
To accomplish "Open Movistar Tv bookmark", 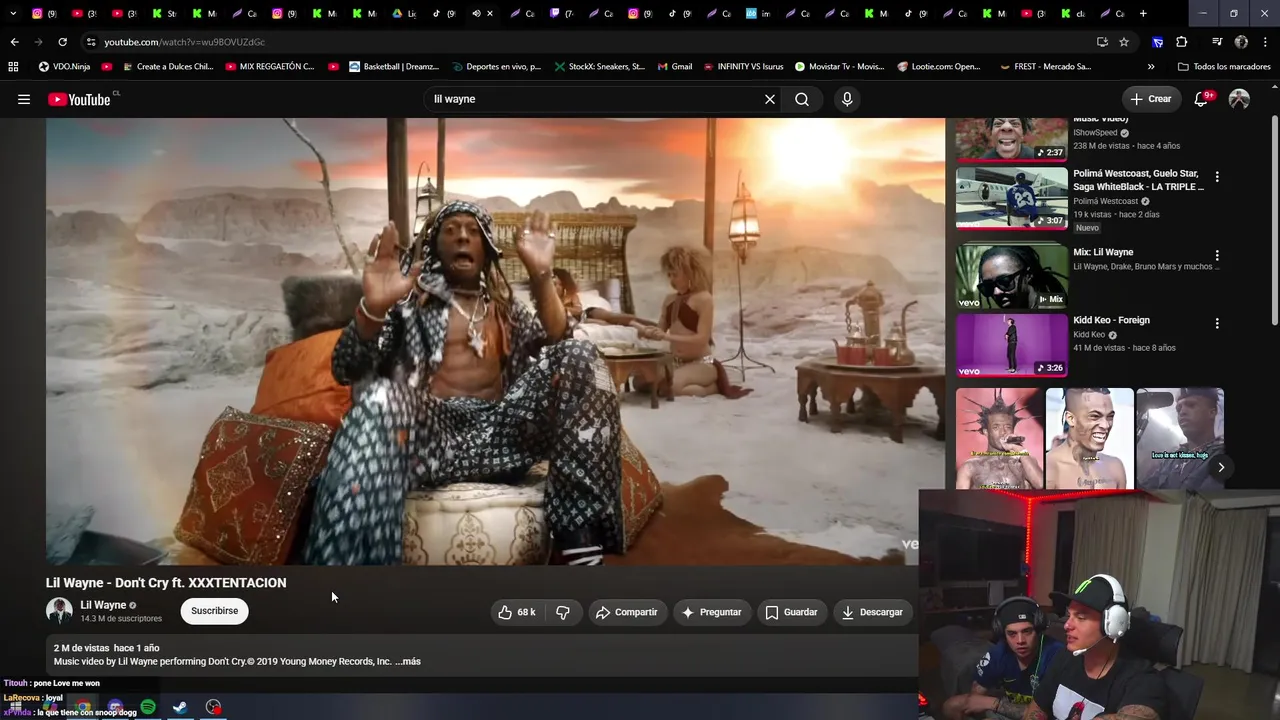I will pyautogui.click(x=839, y=67).
